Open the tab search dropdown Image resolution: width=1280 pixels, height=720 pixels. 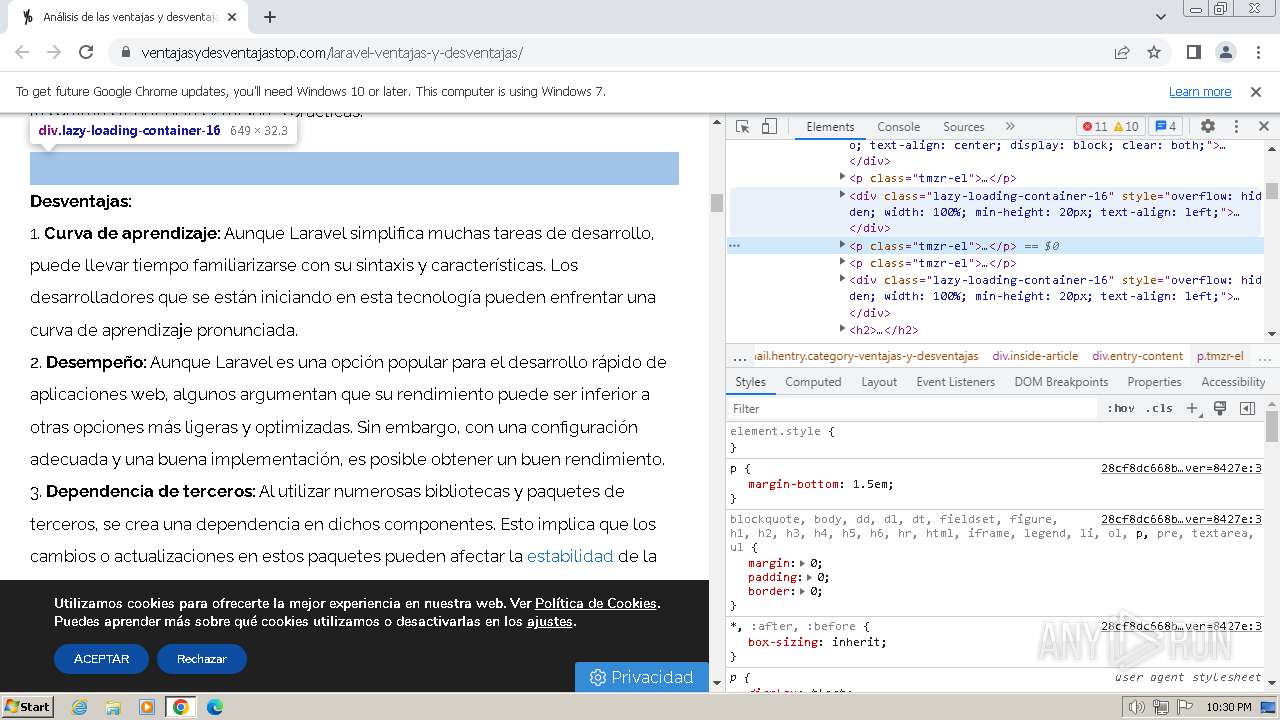pos(1161,17)
